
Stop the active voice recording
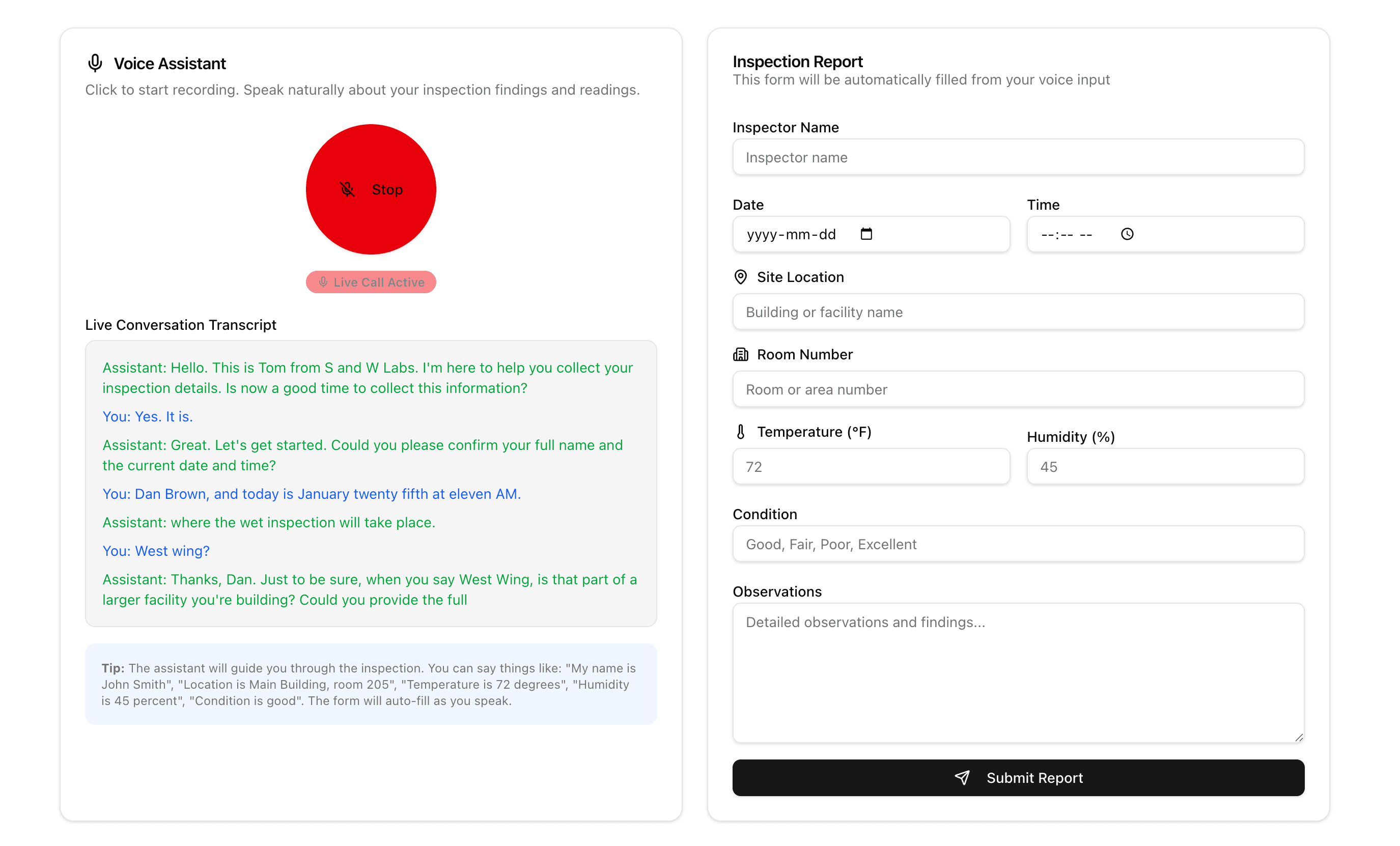(371, 189)
